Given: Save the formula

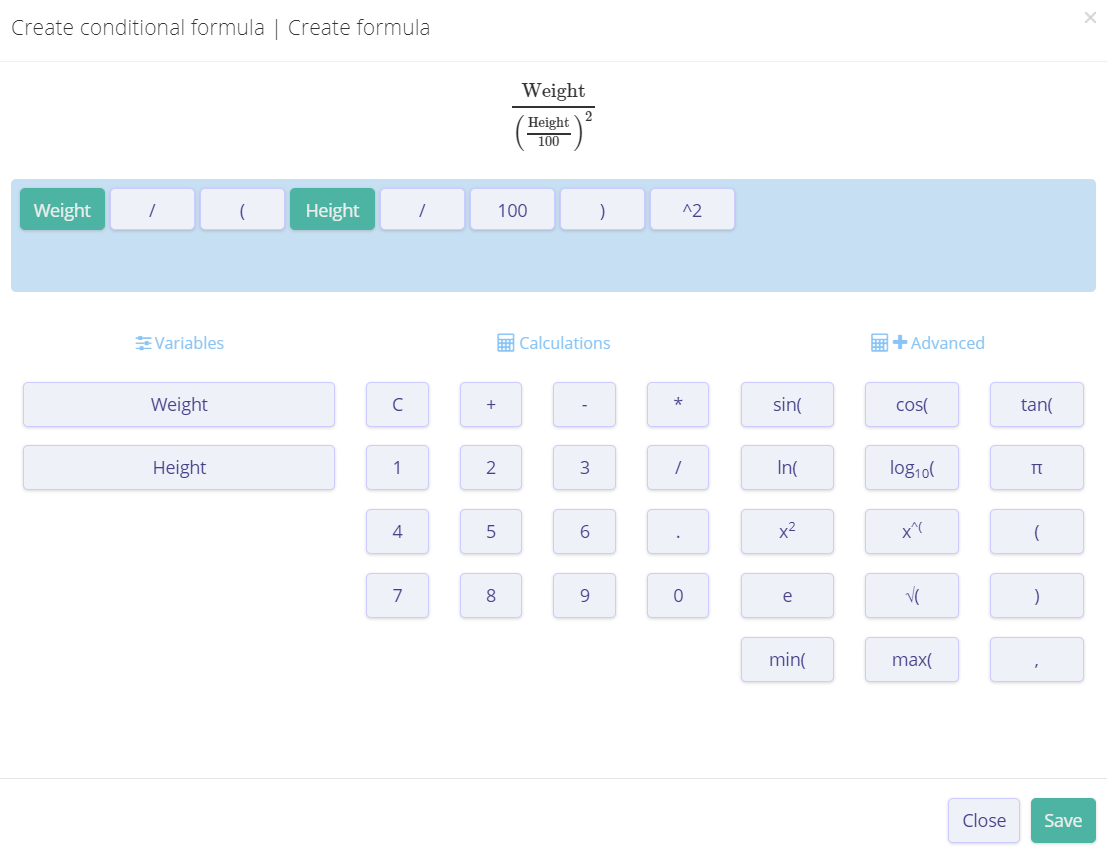Looking at the screenshot, I should pyautogui.click(x=1062, y=820).
